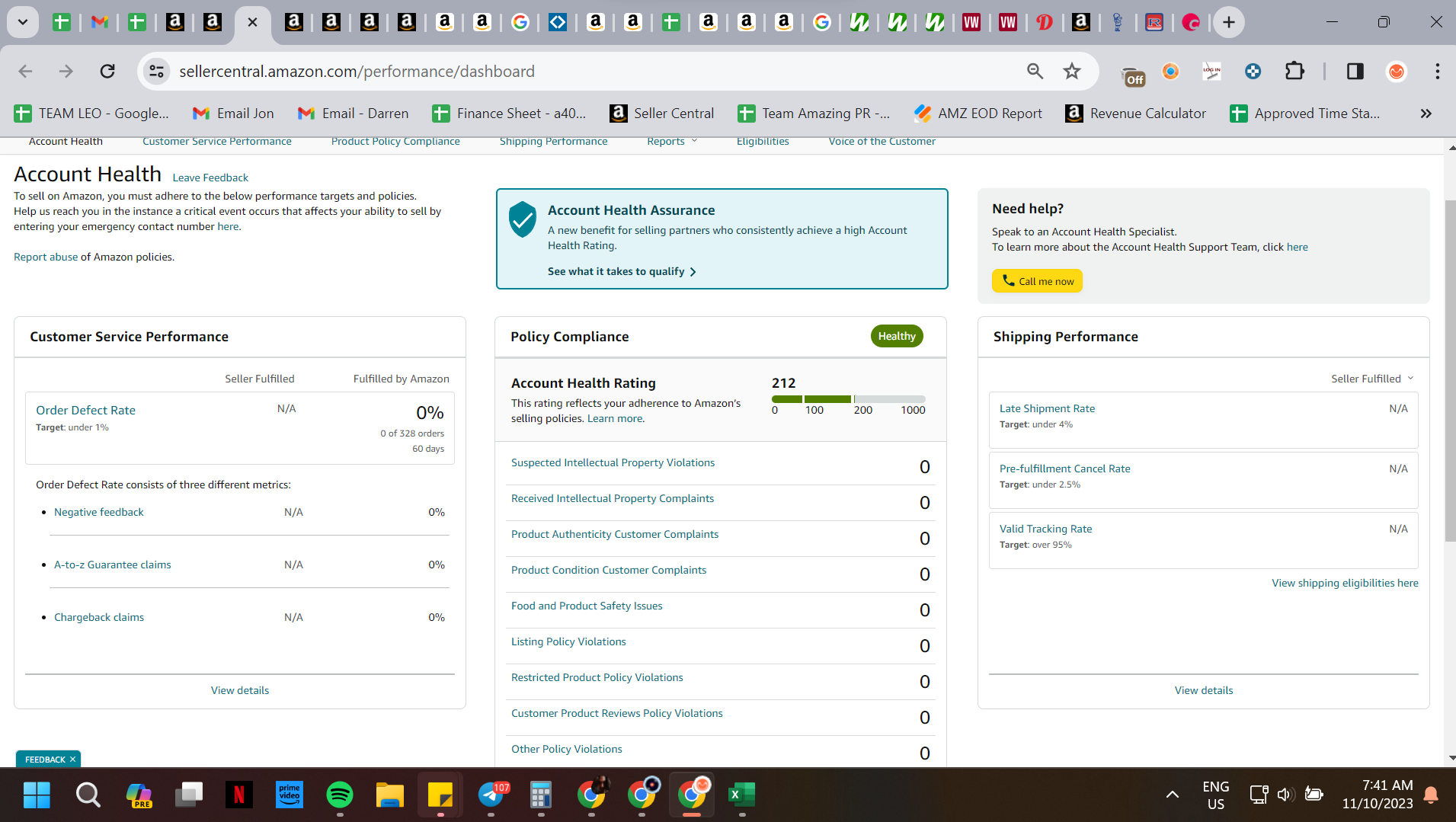This screenshot has height=822, width=1456.
Task: Click View details under Customer Service Performance
Action: coord(240,690)
